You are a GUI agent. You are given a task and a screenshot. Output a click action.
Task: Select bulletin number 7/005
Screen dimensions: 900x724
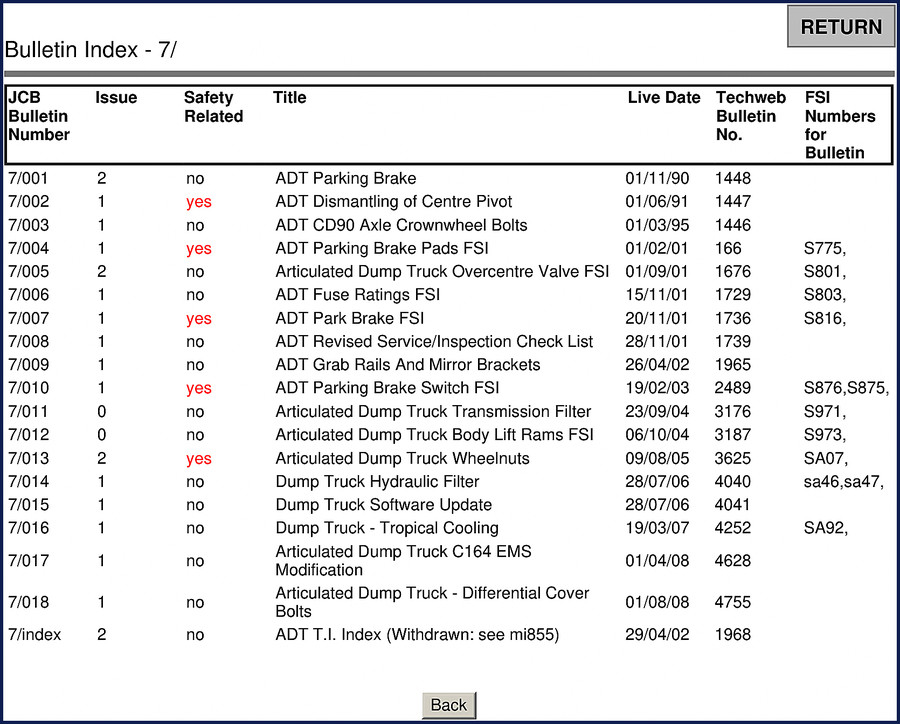click(x=29, y=272)
